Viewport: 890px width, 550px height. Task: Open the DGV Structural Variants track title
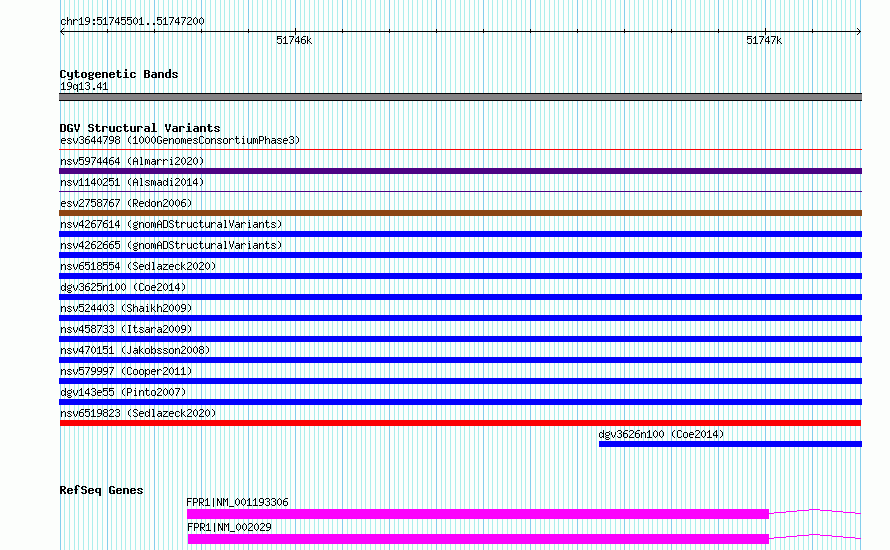coord(140,128)
